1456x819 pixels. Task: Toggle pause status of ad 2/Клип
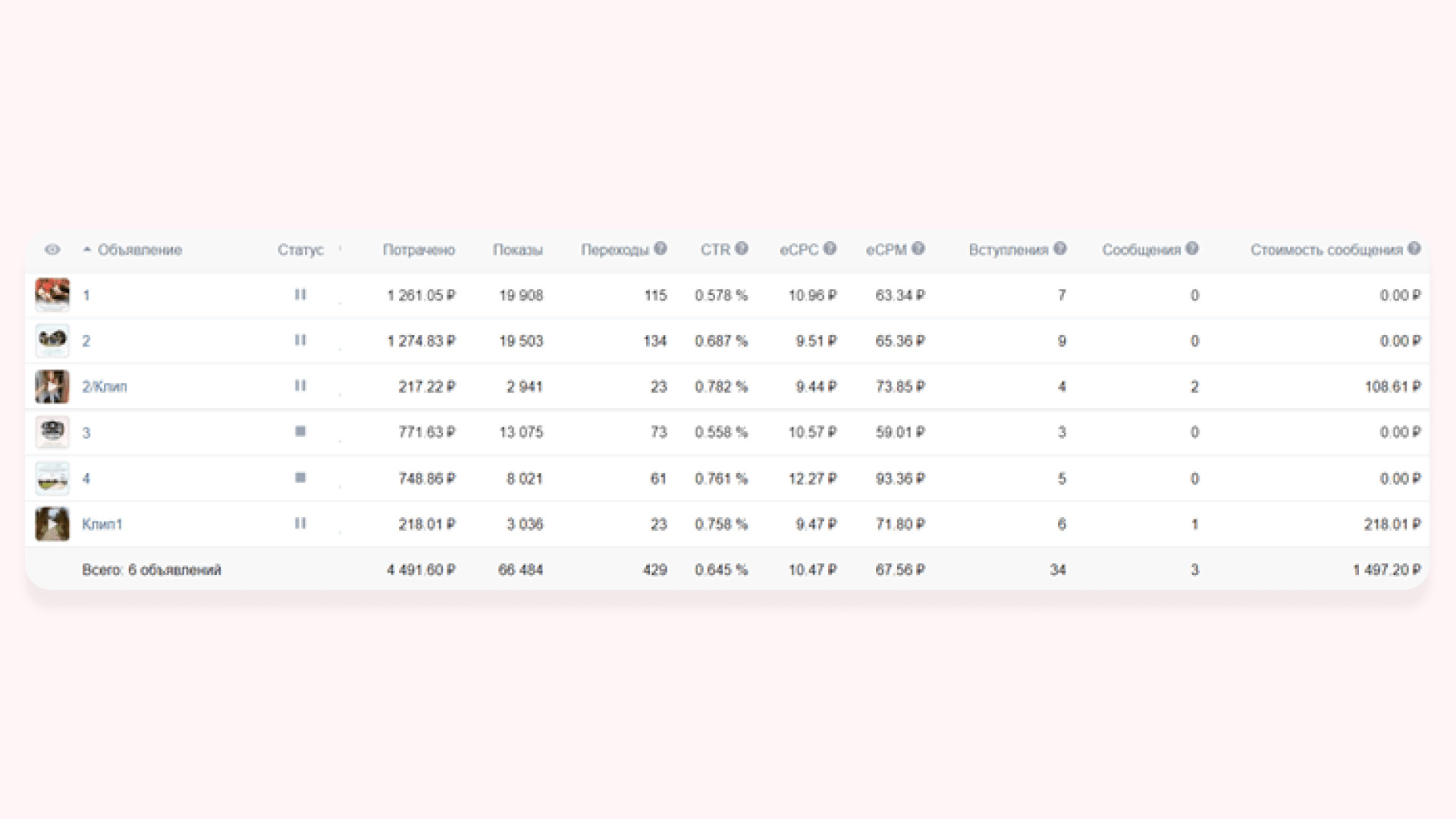pos(300,385)
